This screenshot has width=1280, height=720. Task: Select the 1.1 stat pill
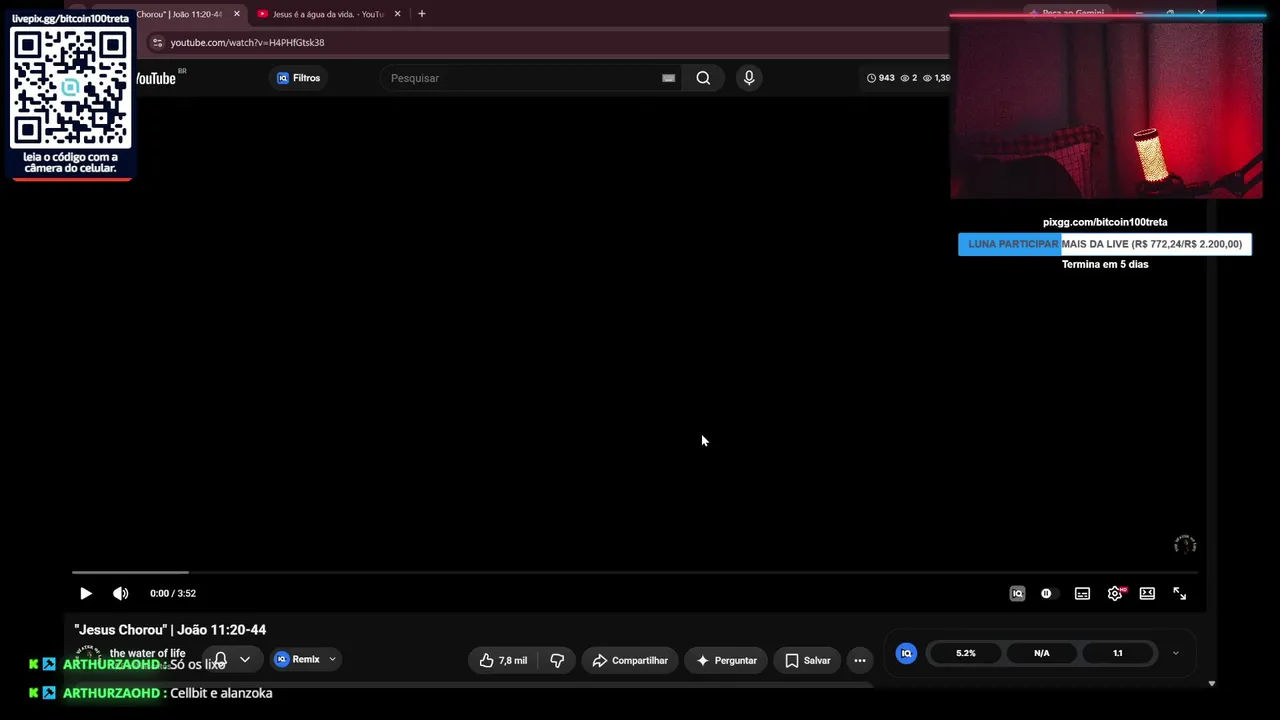1118,653
